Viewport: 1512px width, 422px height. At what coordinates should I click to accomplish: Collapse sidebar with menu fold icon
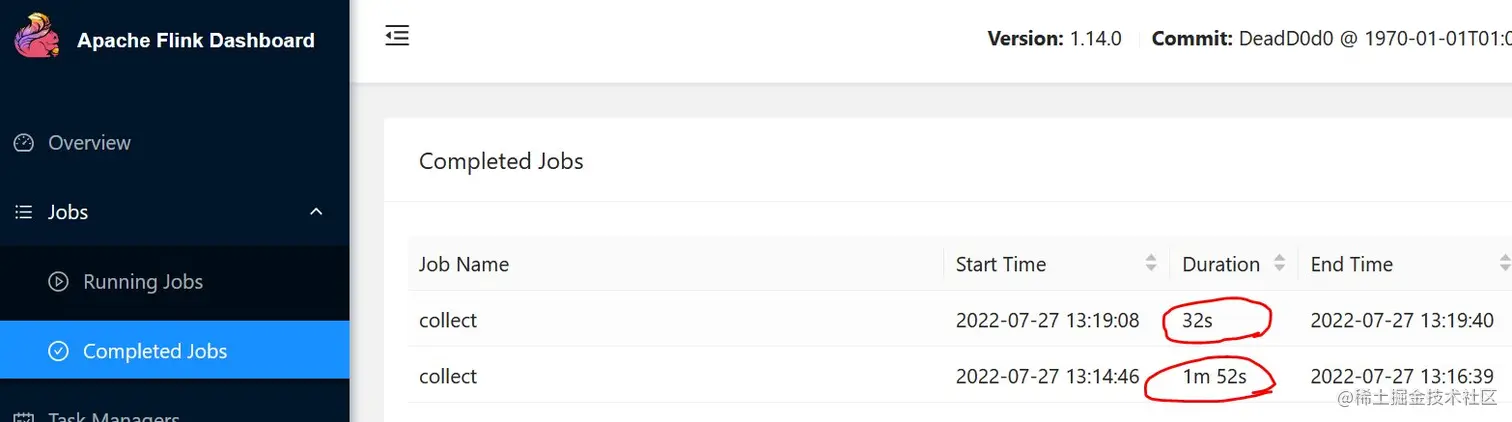(x=397, y=36)
